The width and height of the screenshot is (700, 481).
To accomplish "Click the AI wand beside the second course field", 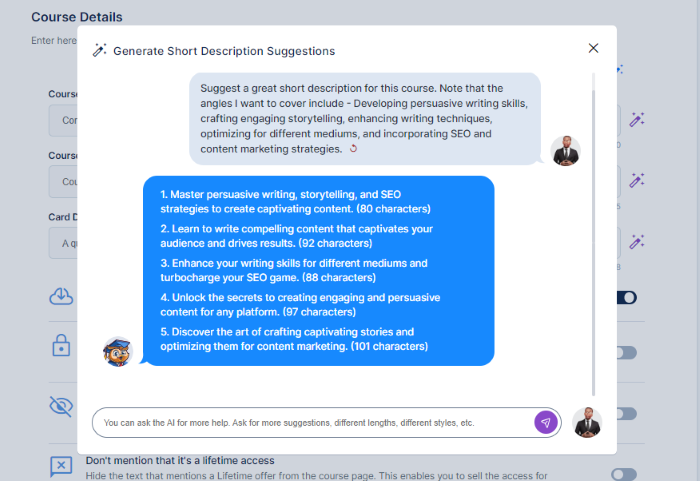I will coord(637,180).
